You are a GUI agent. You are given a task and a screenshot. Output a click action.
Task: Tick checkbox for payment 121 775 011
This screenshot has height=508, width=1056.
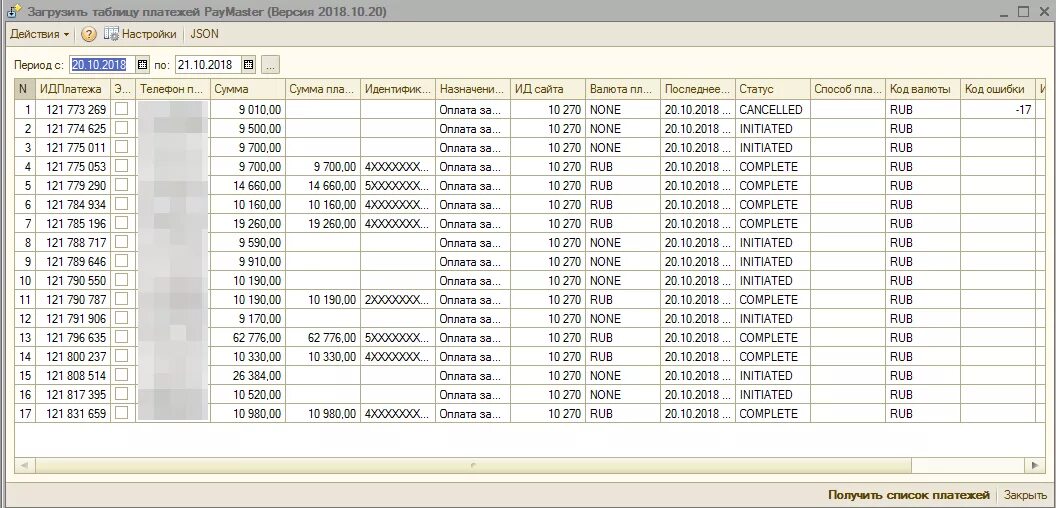(121, 146)
